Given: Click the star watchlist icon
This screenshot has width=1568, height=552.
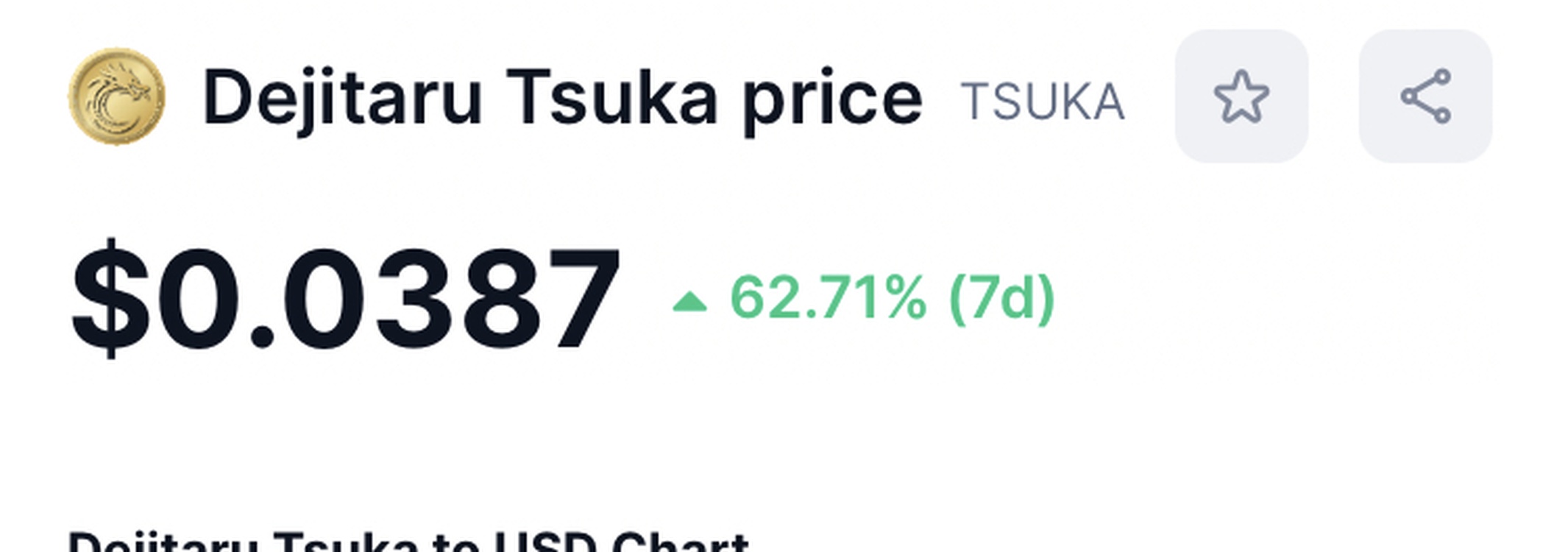Looking at the screenshot, I should click(1241, 96).
